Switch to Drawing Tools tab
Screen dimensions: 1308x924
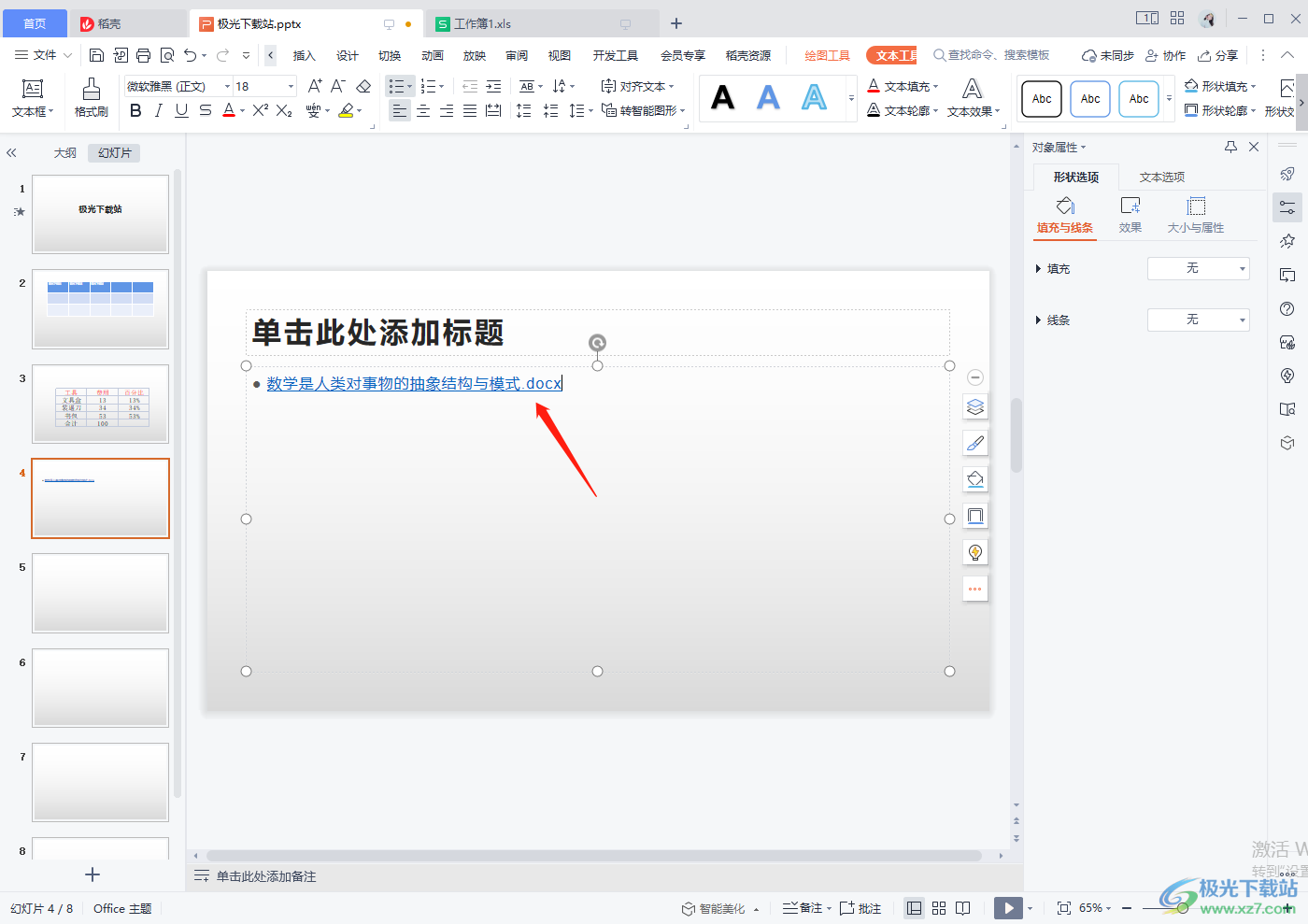pyautogui.click(x=827, y=56)
